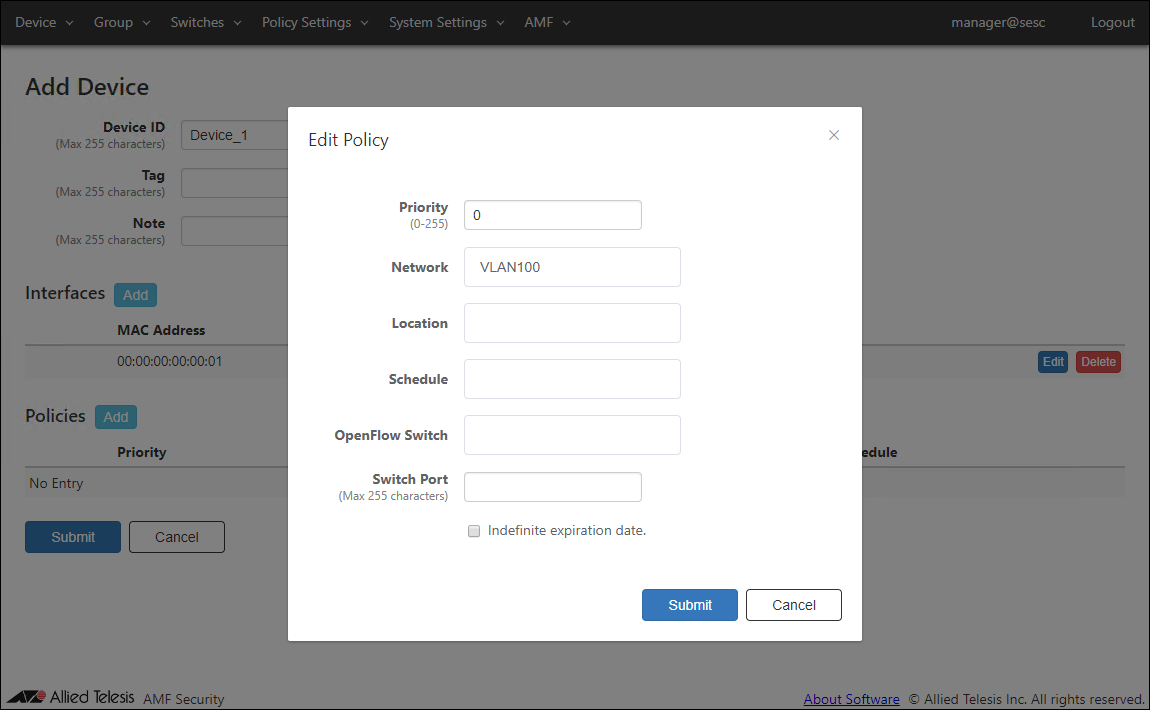Viewport: 1150px width, 710px height.
Task: Click the Switch Port text box
Action: click(x=552, y=487)
